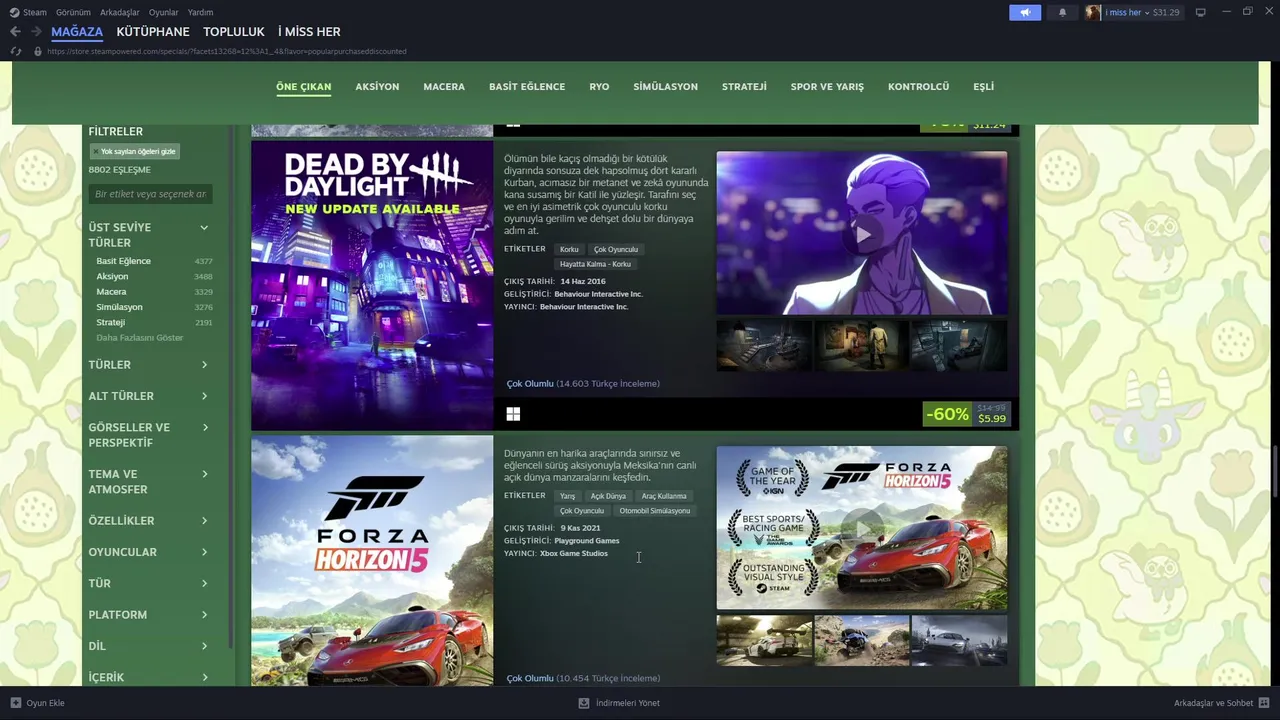The height and width of the screenshot is (720, 1280).
Task: Select the SPOR VE YARIŞ category tab
Action: pyautogui.click(x=827, y=87)
